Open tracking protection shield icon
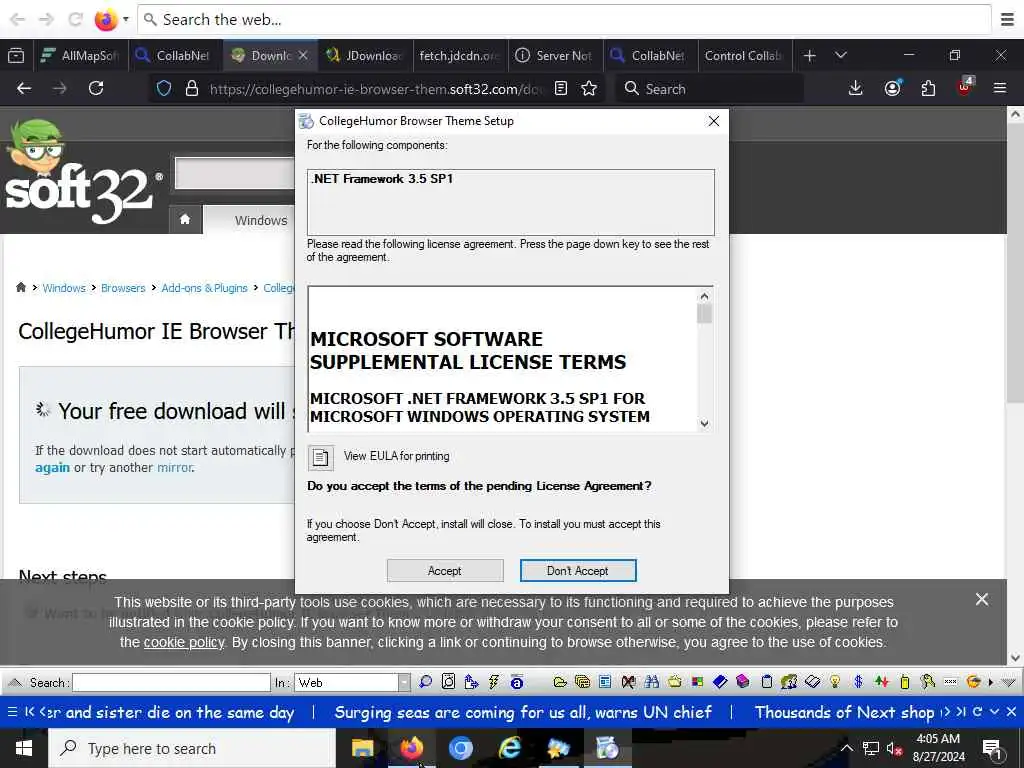Viewport: 1024px width, 768px height. point(164,89)
